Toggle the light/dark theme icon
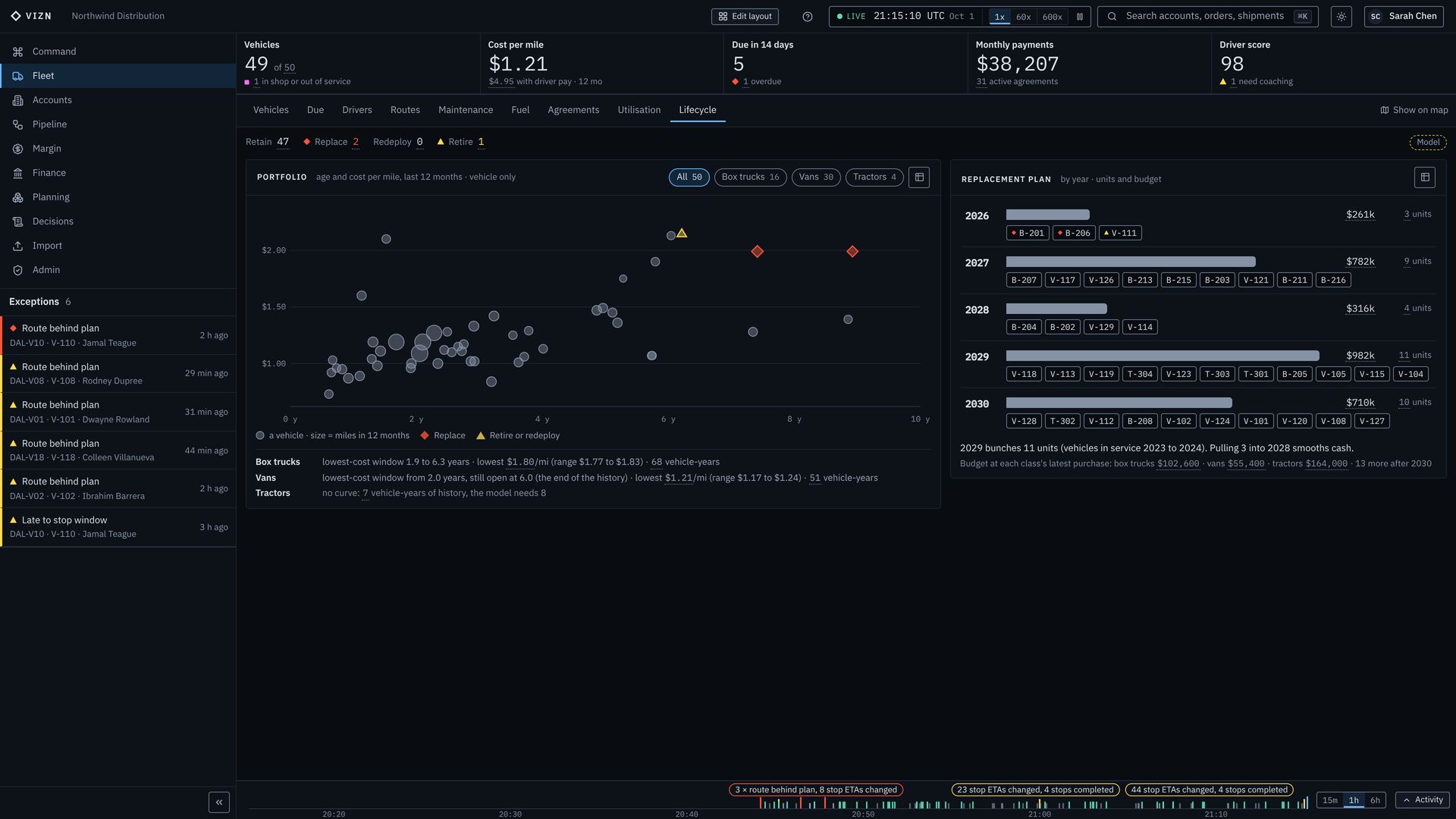The width and height of the screenshot is (1456, 819). pyautogui.click(x=1341, y=17)
